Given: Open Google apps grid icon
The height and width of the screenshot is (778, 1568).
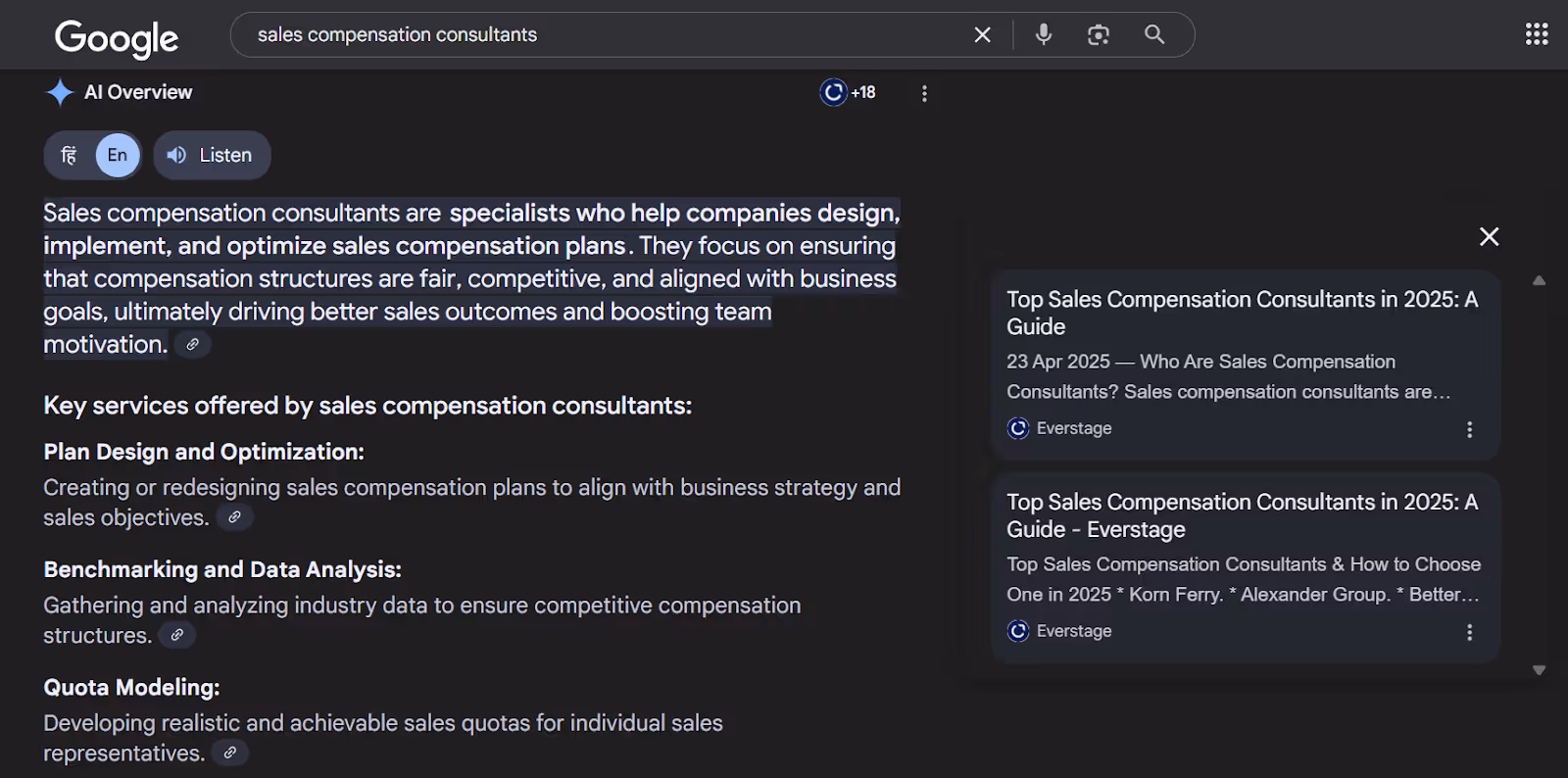Looking at the screenshot, I should click(x=1537, y=34).
